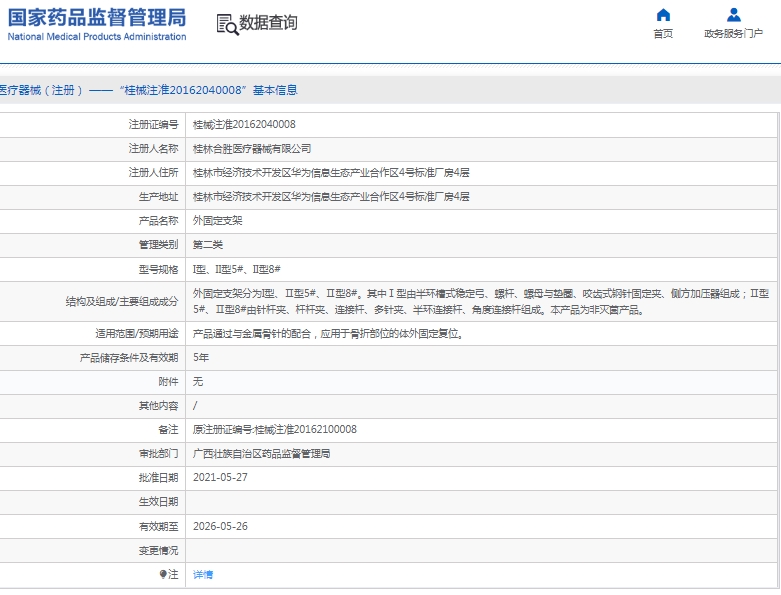
Task: Select registration number 桂械注准20162040008 value
Action: (x=244, y=124)
